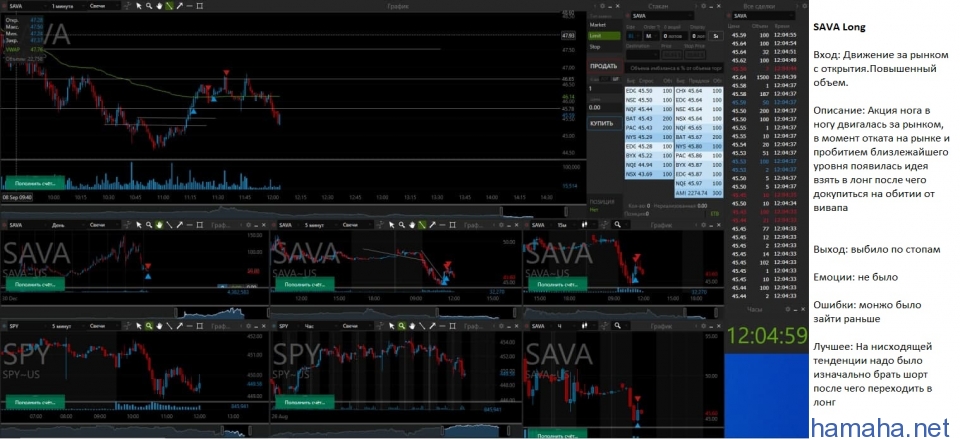Select Limit order type
Image resolution: width=960 pixels, height=439 pixels.
click(x=604, y=36)
